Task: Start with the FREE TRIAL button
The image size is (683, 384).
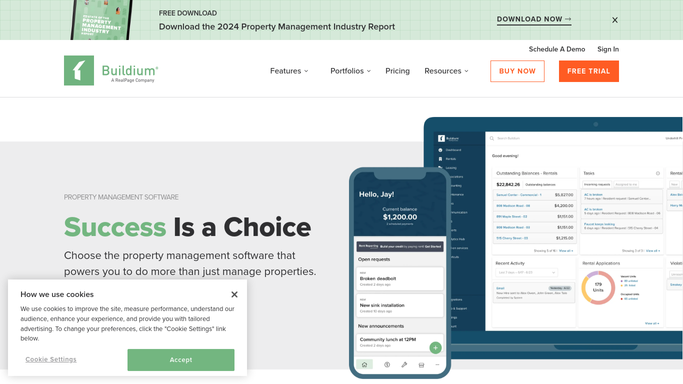Action: (x=588, y=71)
